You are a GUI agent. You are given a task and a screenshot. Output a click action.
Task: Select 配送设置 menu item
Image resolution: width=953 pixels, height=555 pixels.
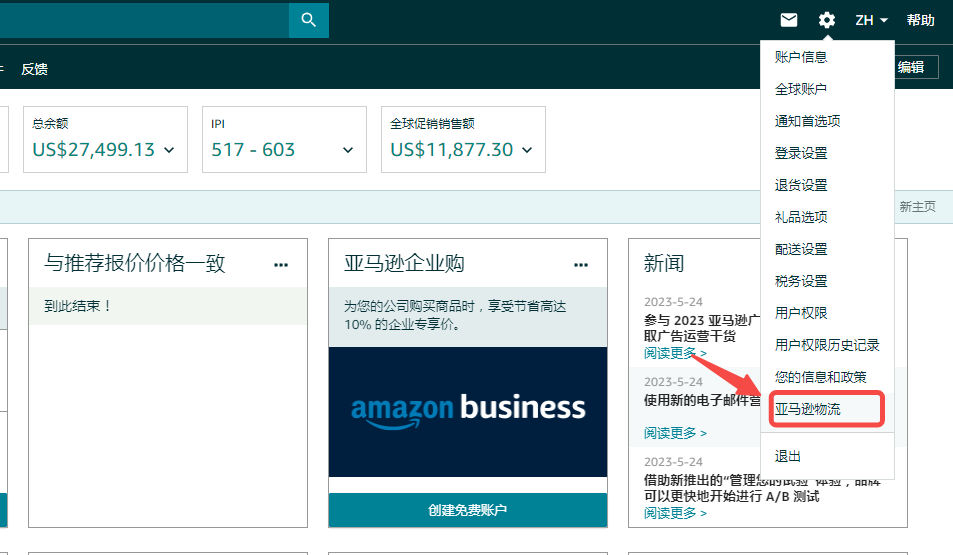pyautogui.click(x=801, y=249)
